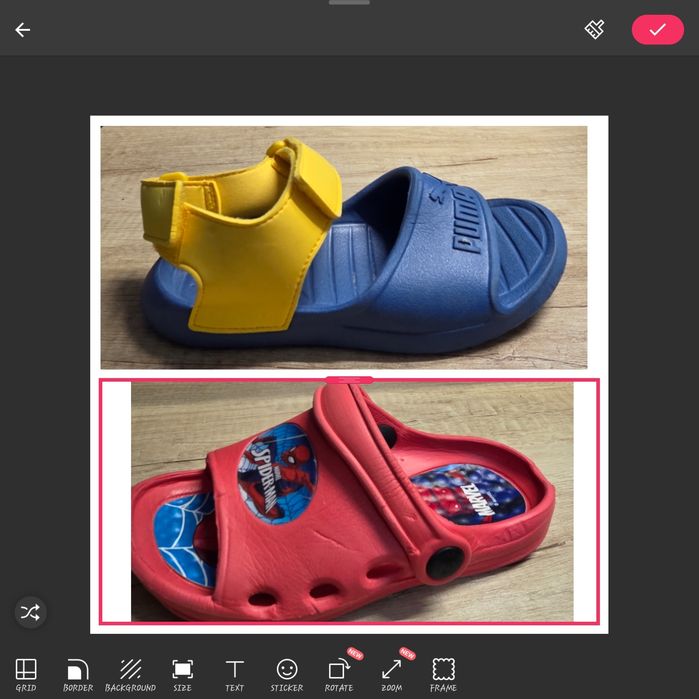The width and height of the screenshot is (699, 699).
Task: Open the Border tool
Action: (78, 674)
